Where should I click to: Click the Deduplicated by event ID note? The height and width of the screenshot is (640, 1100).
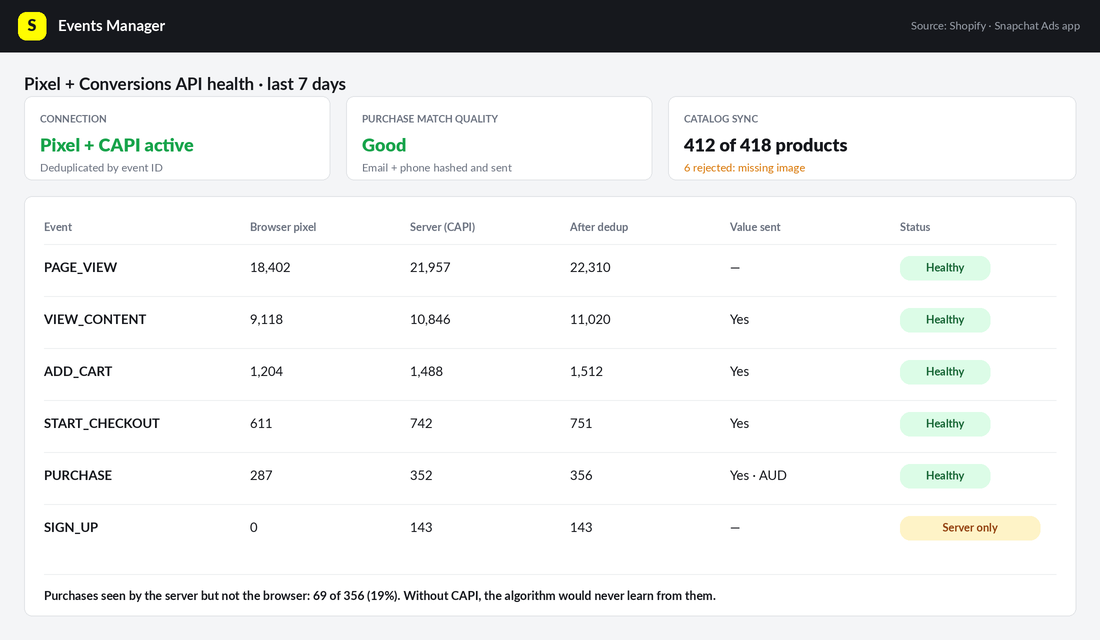point(101,168)
